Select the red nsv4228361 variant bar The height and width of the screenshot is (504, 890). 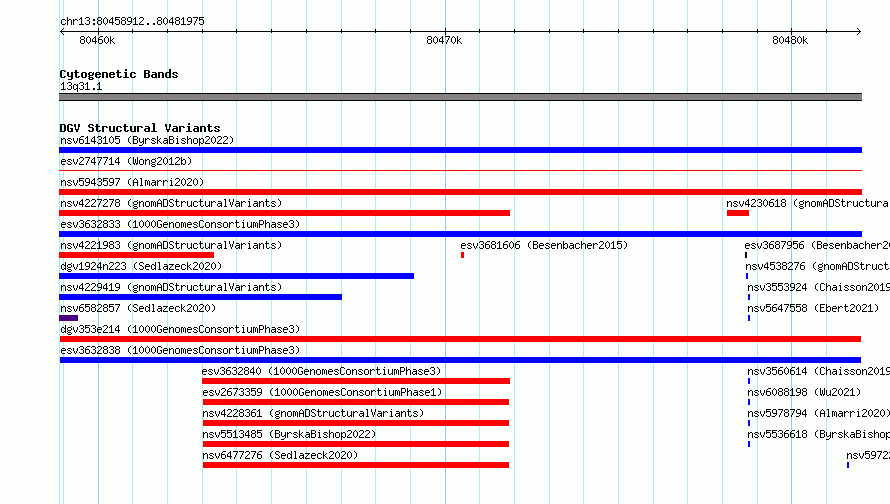356,423
